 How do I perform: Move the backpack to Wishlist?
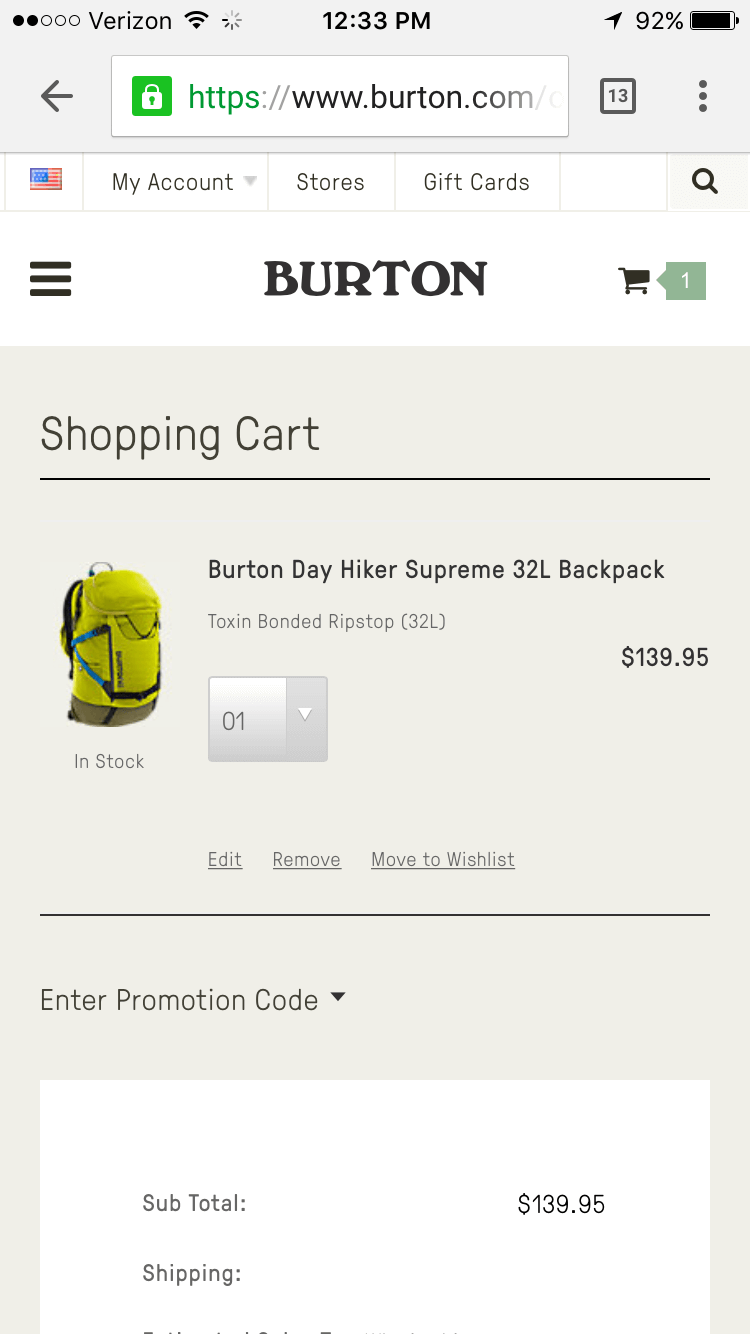pos(443,860)
